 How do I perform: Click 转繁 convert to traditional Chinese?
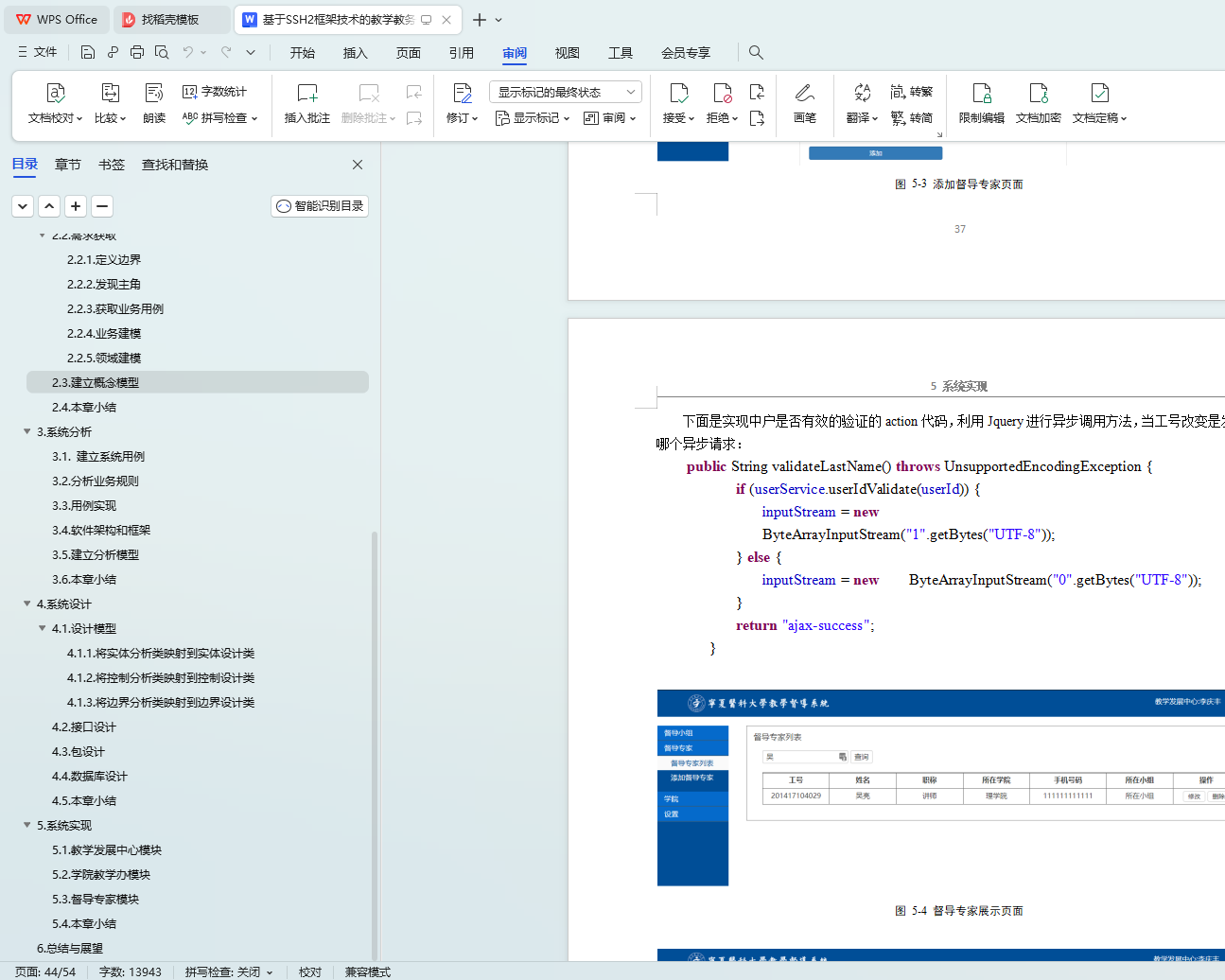[912, 92]
